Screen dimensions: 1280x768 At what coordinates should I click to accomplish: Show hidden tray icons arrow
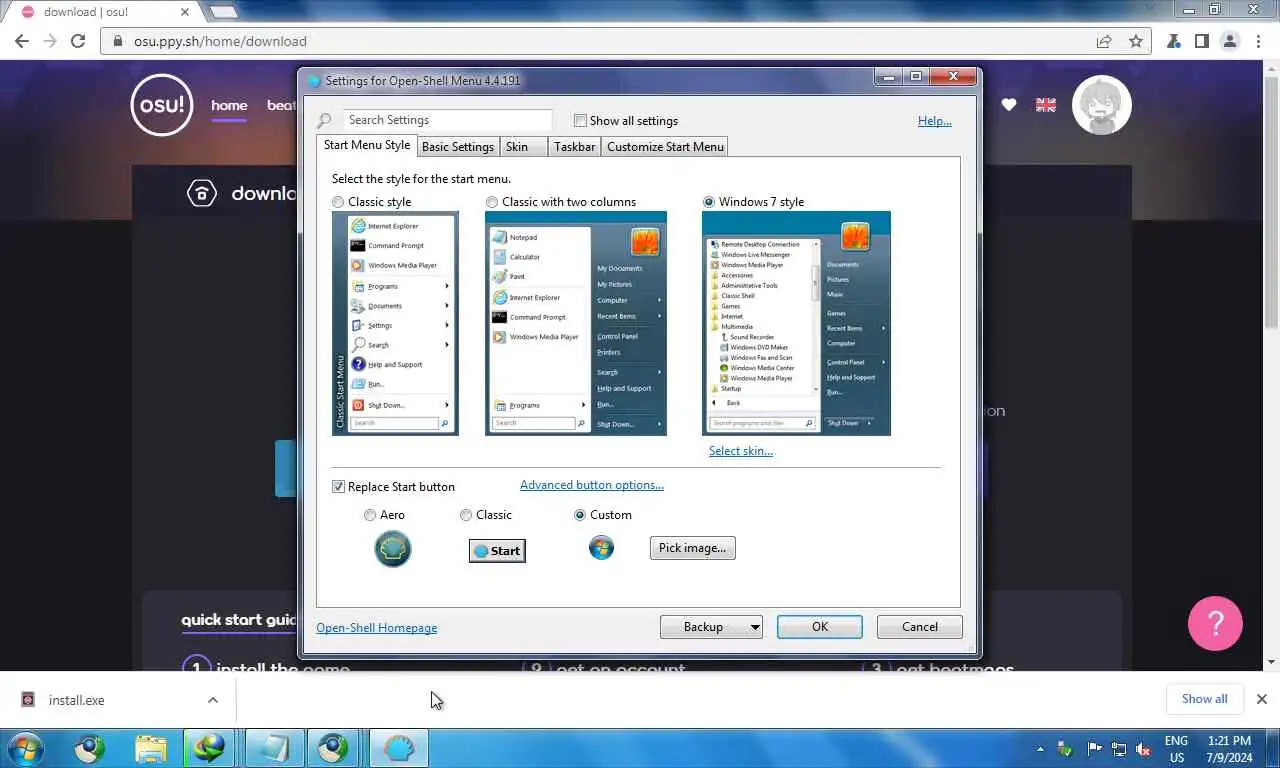pyautogui.click(x=1040, y=749)
